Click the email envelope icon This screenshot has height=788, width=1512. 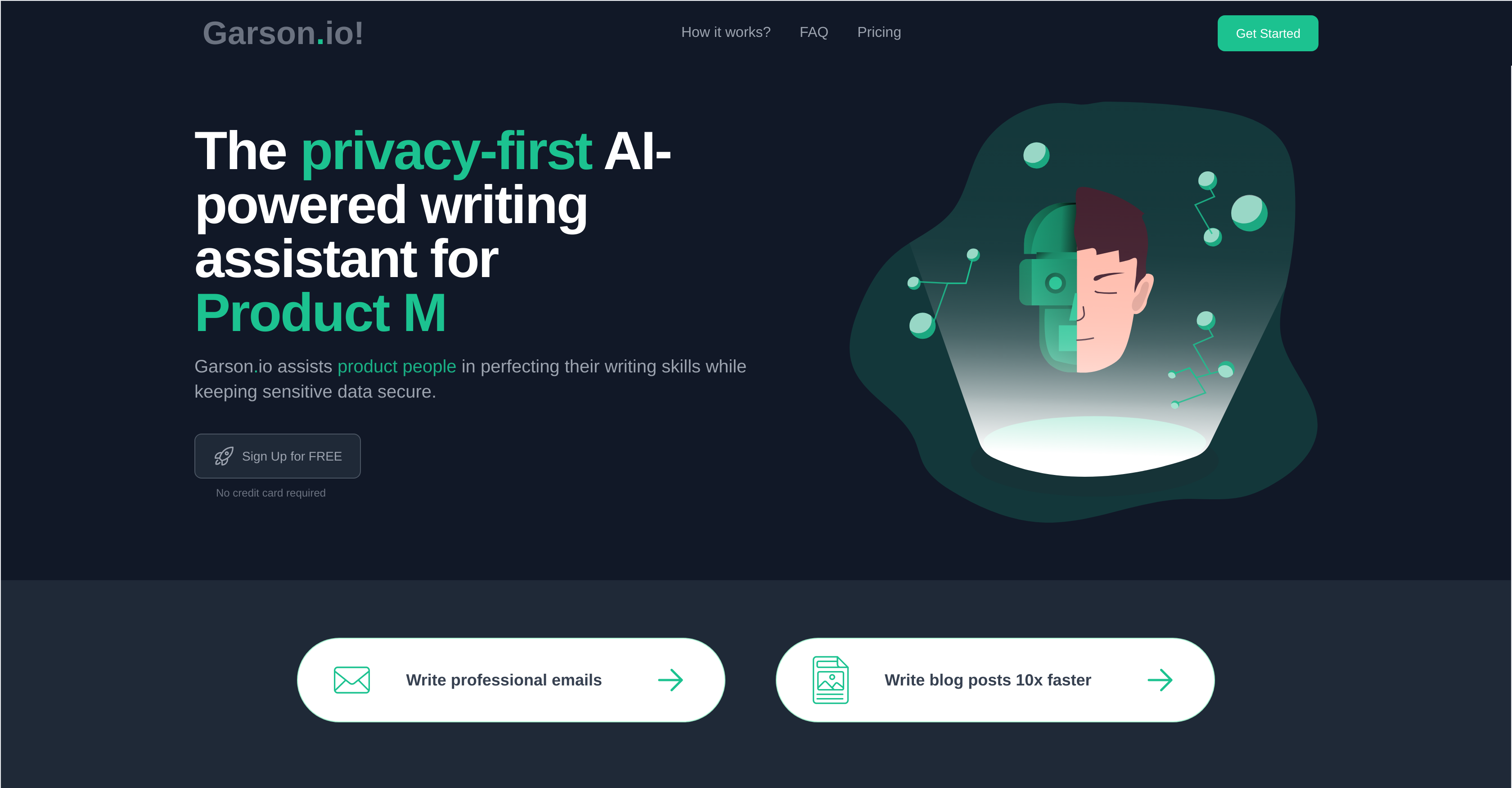(351, 680)
